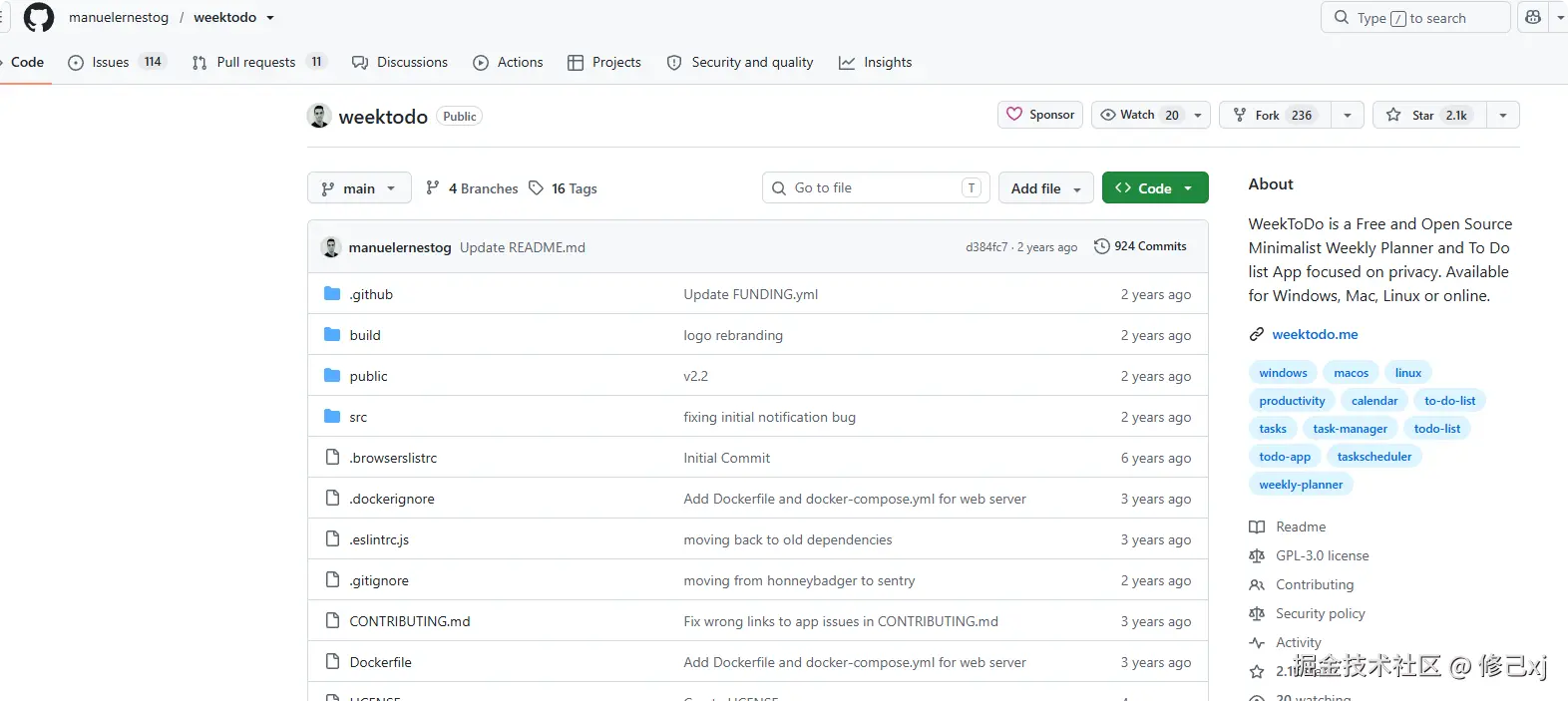Viewport: 1568px width, 701px height.
Task: Click manuelernestog avatar next to weektodo title
Action: pos(319,116)
